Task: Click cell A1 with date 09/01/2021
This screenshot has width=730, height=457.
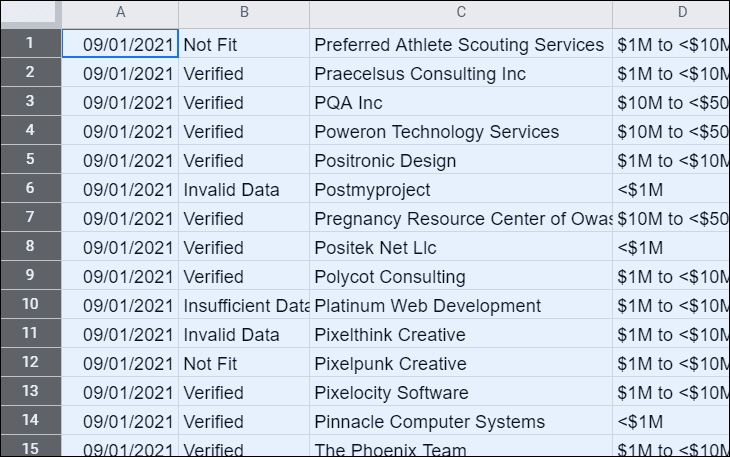Action: (x=120, y=44)
